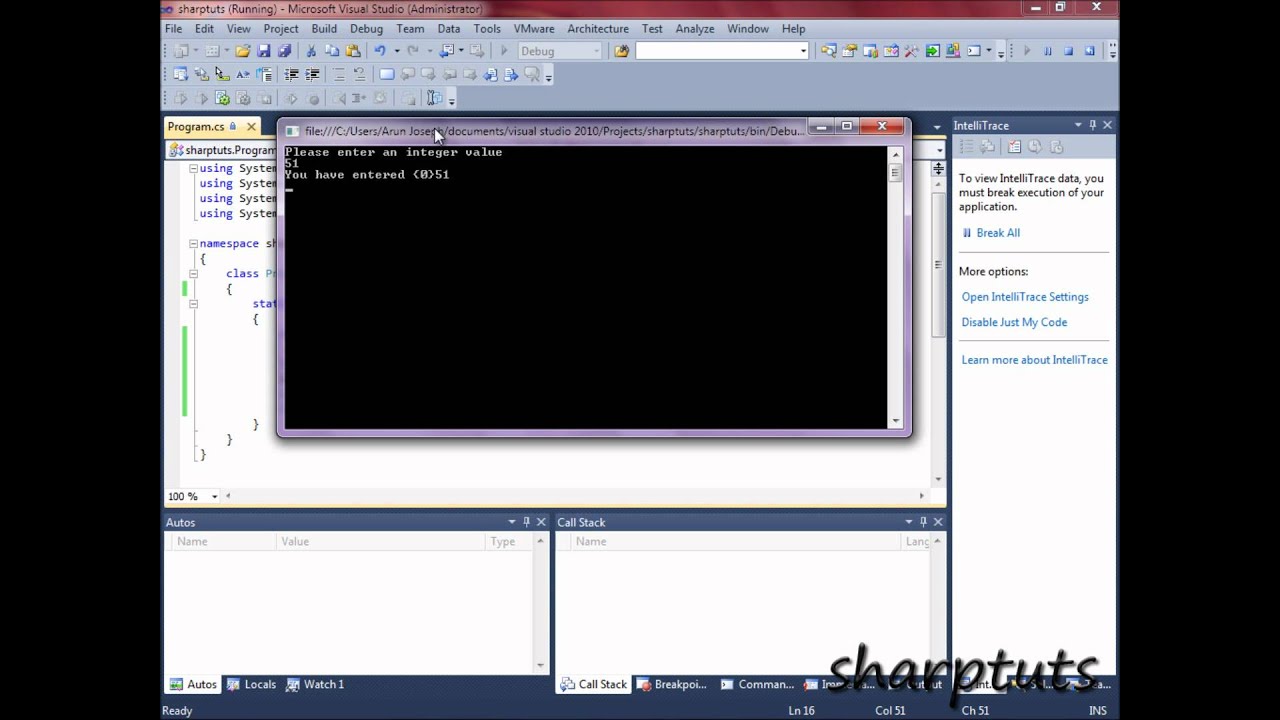
Task: Collapse the class code block
Action: point(193,274)
